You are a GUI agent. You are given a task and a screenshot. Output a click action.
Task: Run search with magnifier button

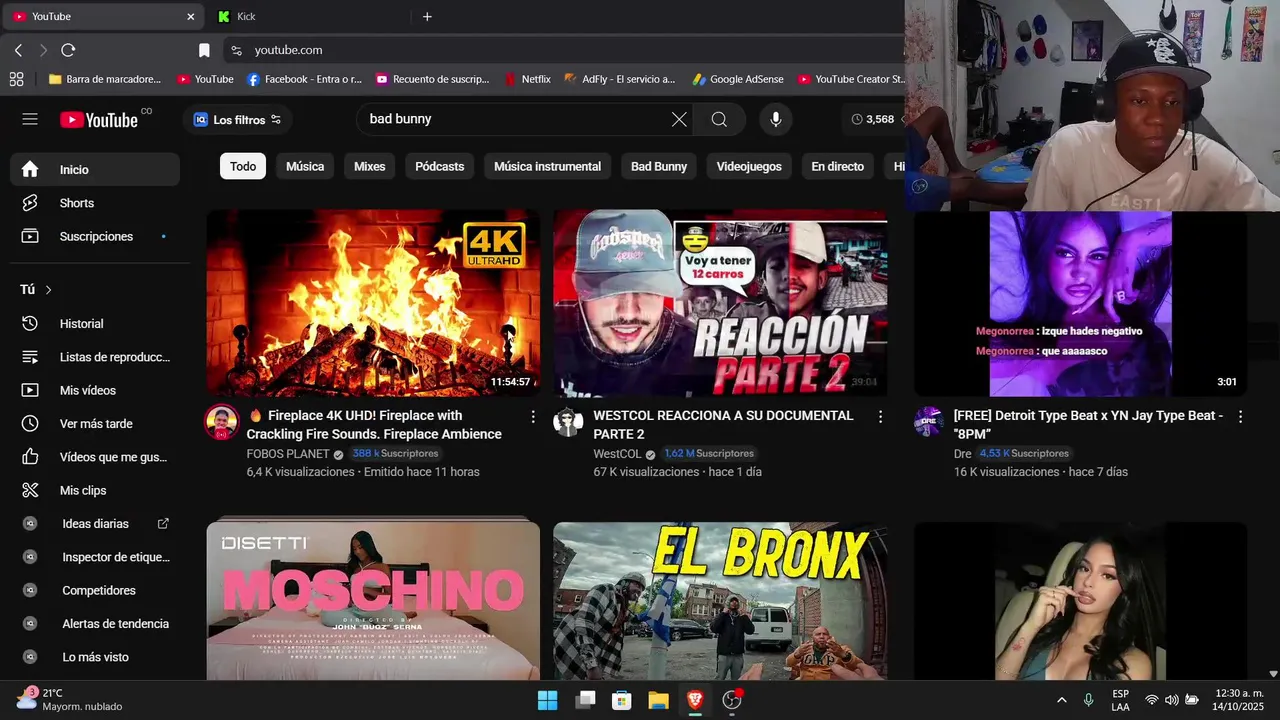point(719,119)
